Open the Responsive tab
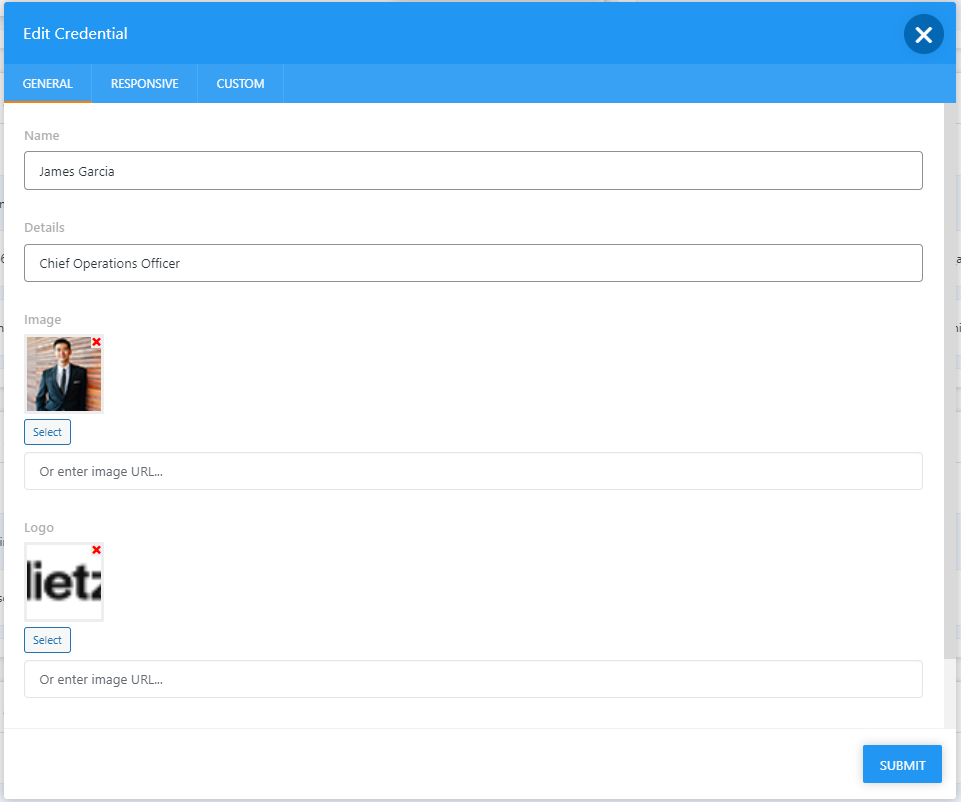 (x=145, y=83)
